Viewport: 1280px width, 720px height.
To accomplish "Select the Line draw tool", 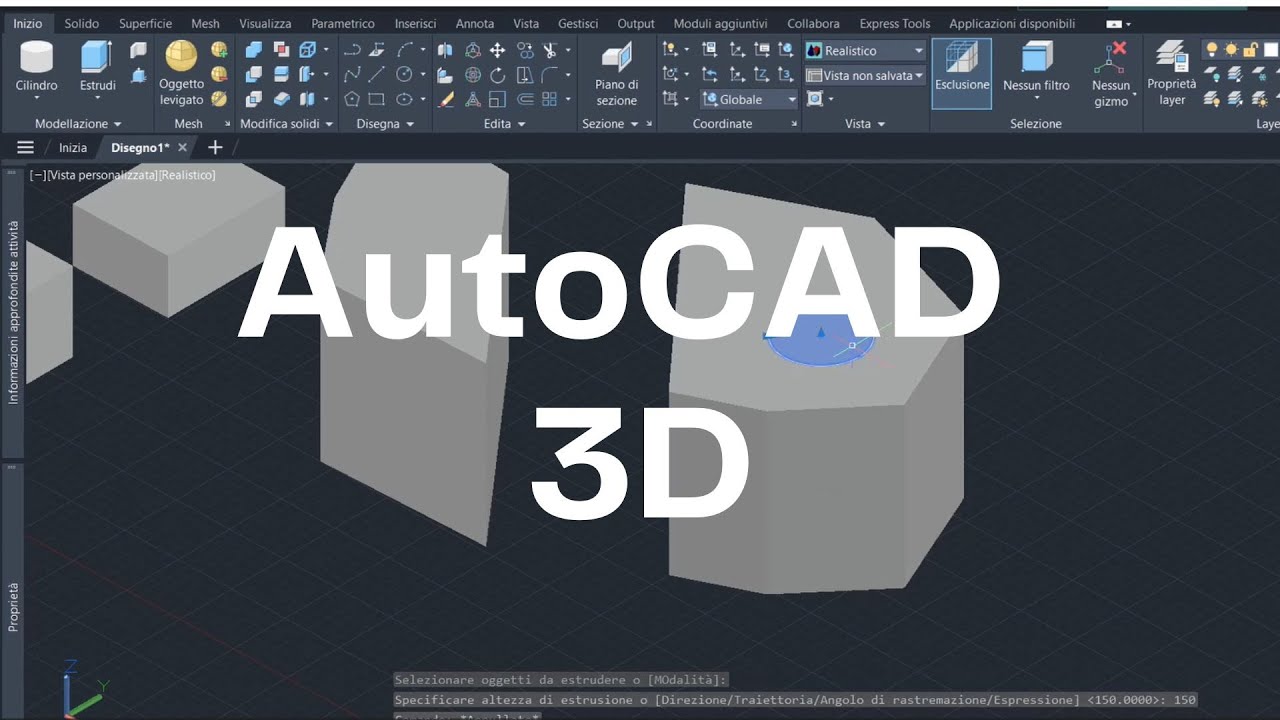I will (x=376, y=74).
